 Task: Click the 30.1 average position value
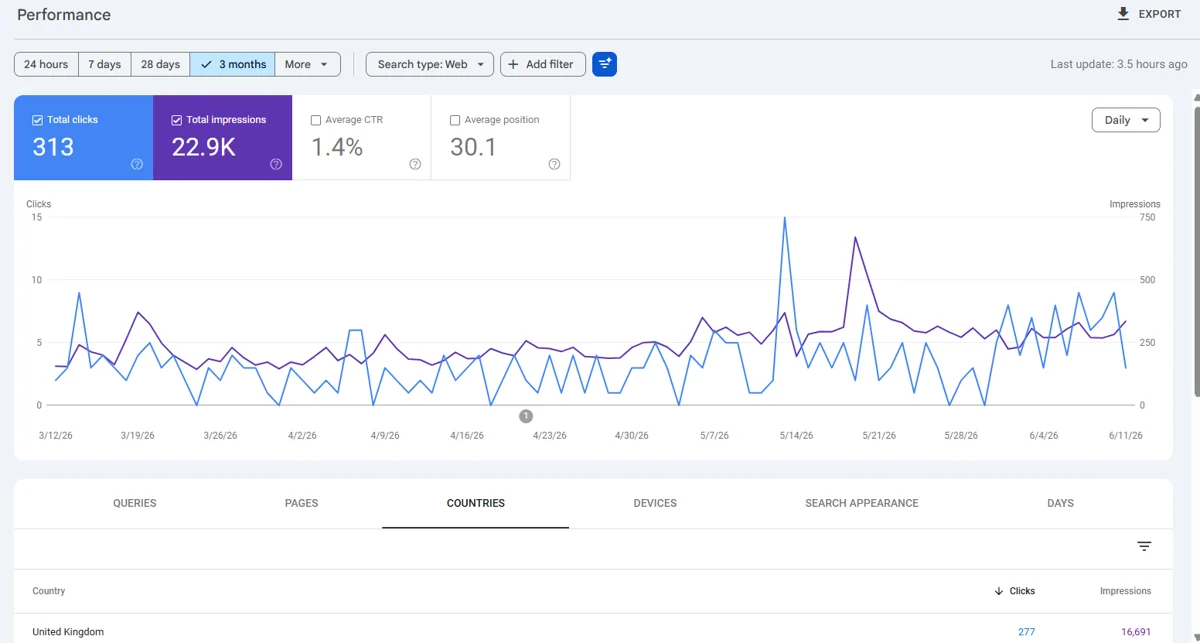(x=474, y=147)
